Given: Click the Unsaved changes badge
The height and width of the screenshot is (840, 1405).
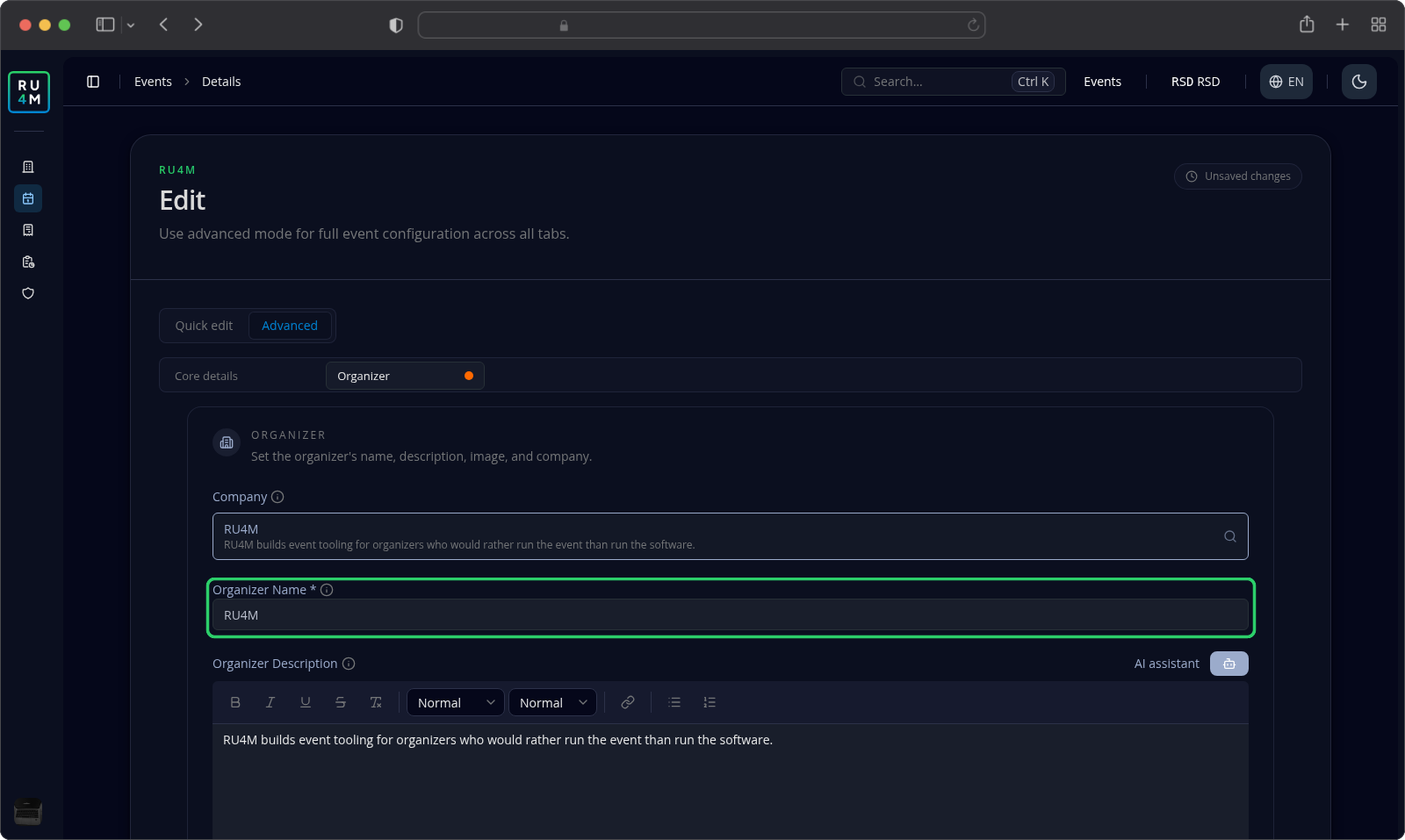Looking at the screenshot, I should click(x=1238, y=176).
